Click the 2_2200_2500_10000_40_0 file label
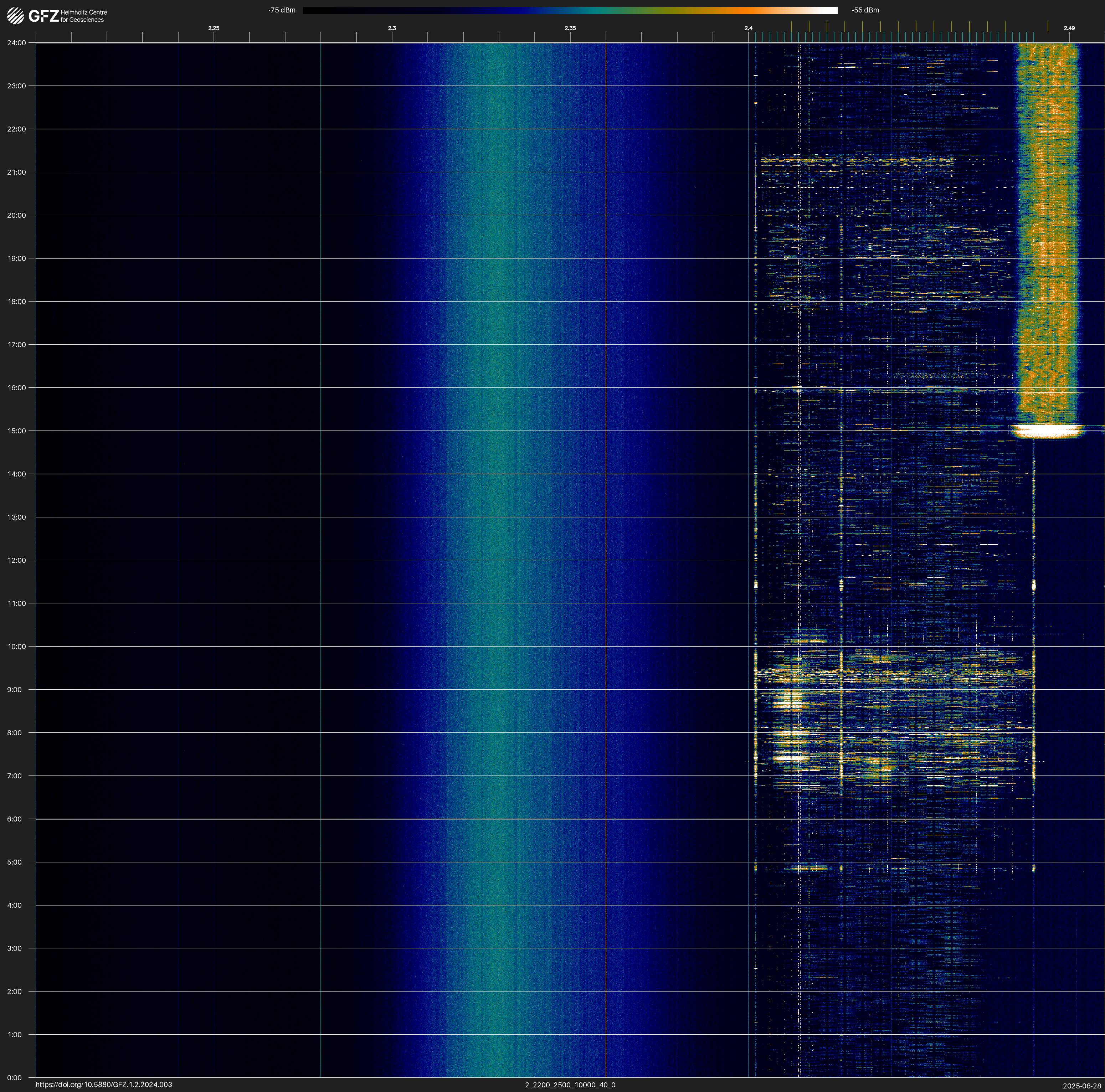The height and width of the screenshot is (1092, 1105). click(x=570, y=1085)
